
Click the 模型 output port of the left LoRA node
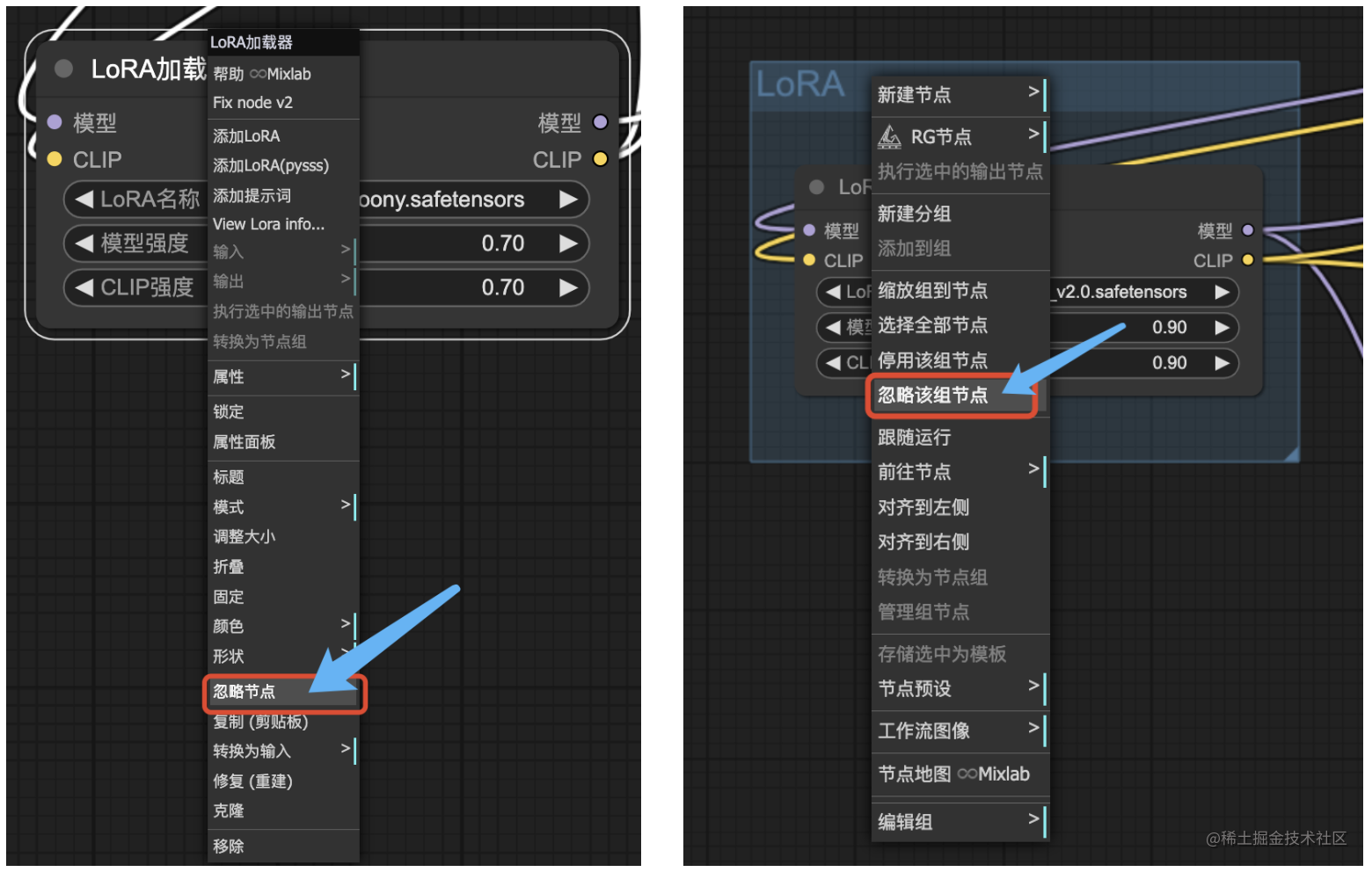point(601,122)
